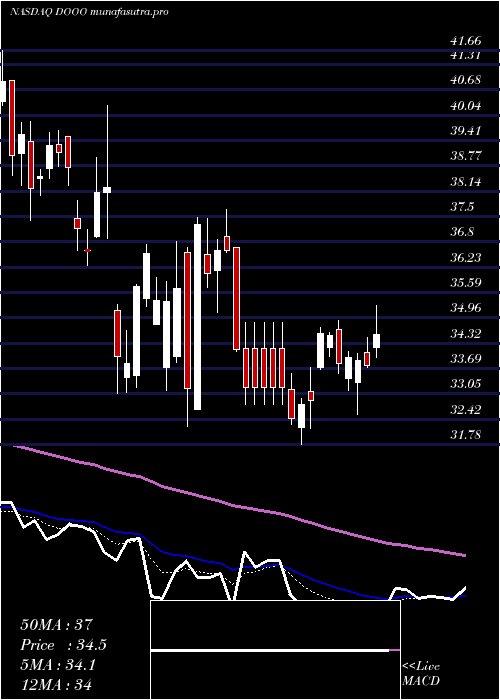Click the Price : 34.5 readout
The height and width of the screenshot is (700, 500).
(63, 645)
